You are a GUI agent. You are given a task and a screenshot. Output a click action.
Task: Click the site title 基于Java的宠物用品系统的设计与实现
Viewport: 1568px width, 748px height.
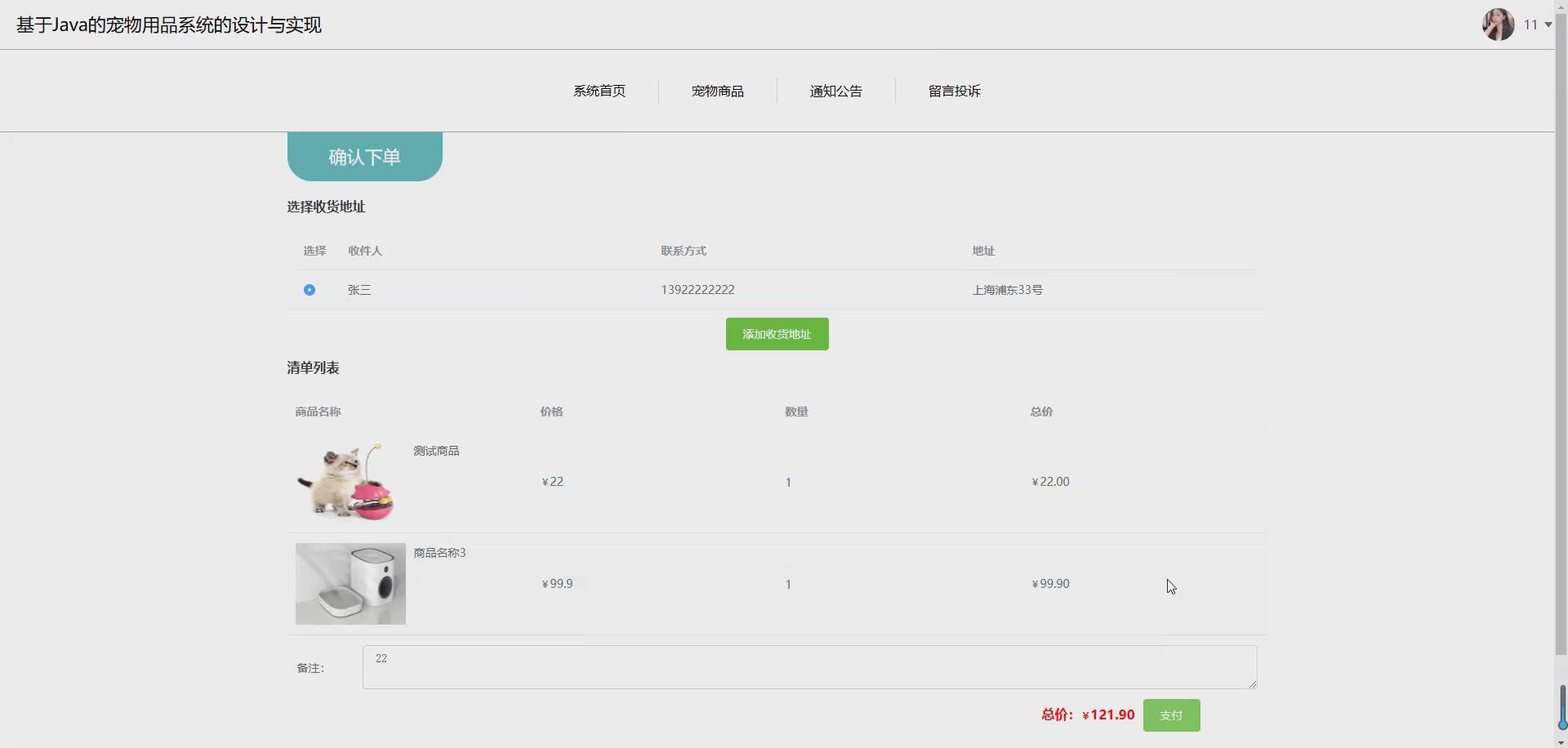tap(167, 24)
